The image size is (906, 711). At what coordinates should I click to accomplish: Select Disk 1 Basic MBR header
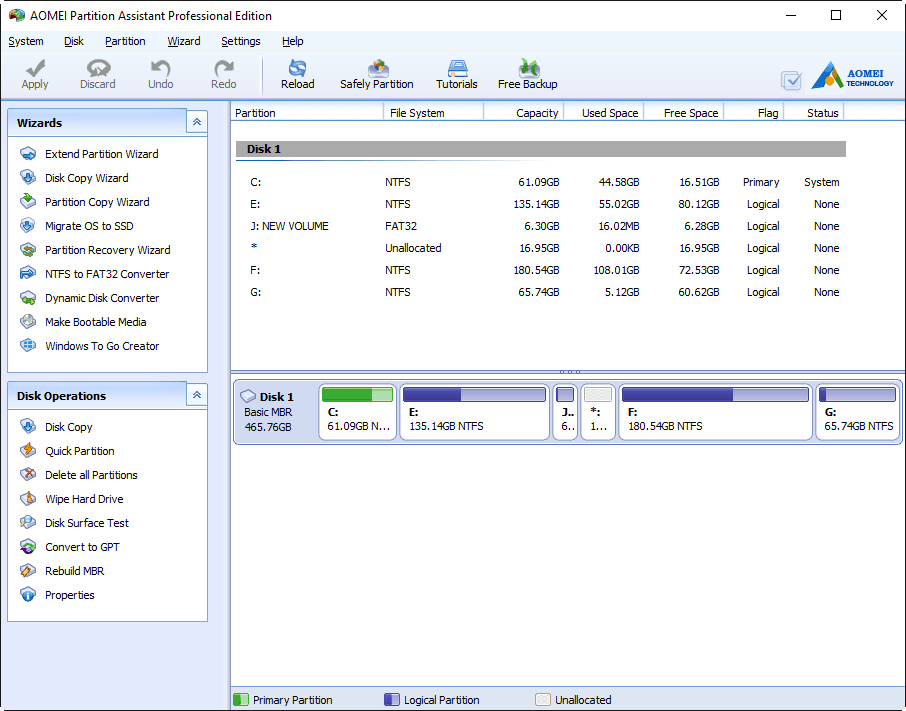pyautogui.click(x=276, y=412)
